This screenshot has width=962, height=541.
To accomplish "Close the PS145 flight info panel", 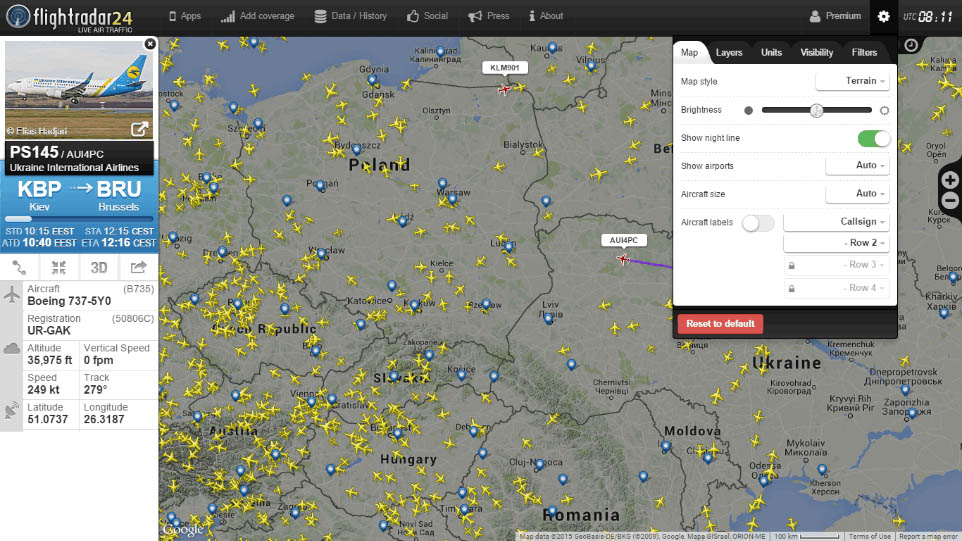I will (x=150, y=44).
